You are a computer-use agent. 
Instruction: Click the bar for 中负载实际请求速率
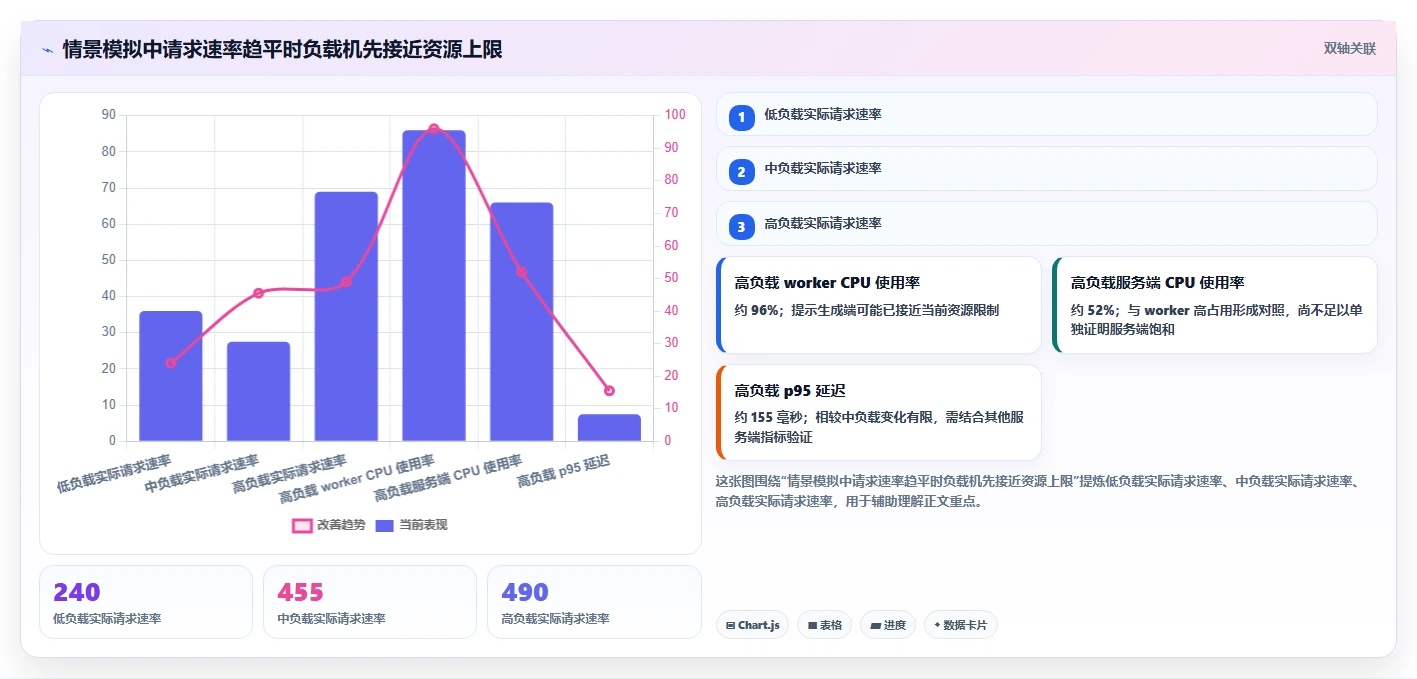point(258,391)
